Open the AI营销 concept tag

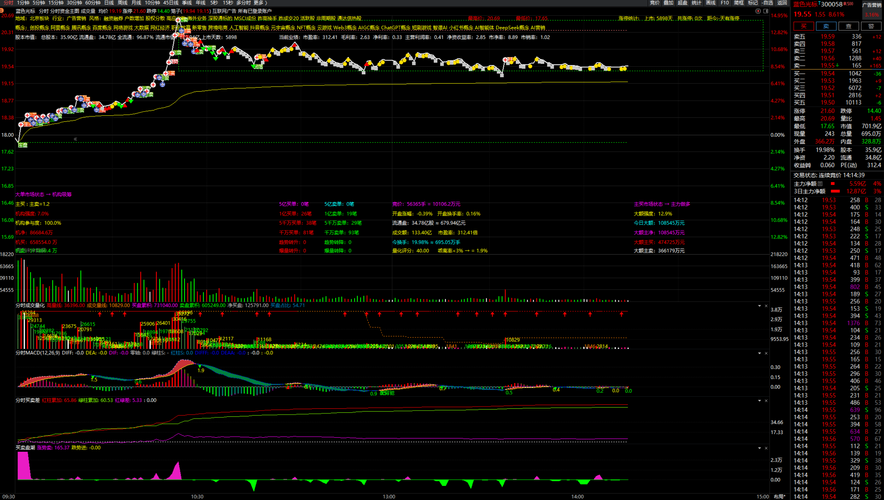coord(538,27)
